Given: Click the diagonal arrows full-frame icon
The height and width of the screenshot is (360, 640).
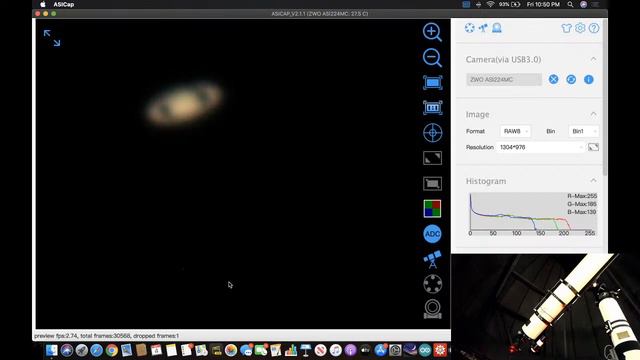Looking at the screenshot, I should click(432, 158).
